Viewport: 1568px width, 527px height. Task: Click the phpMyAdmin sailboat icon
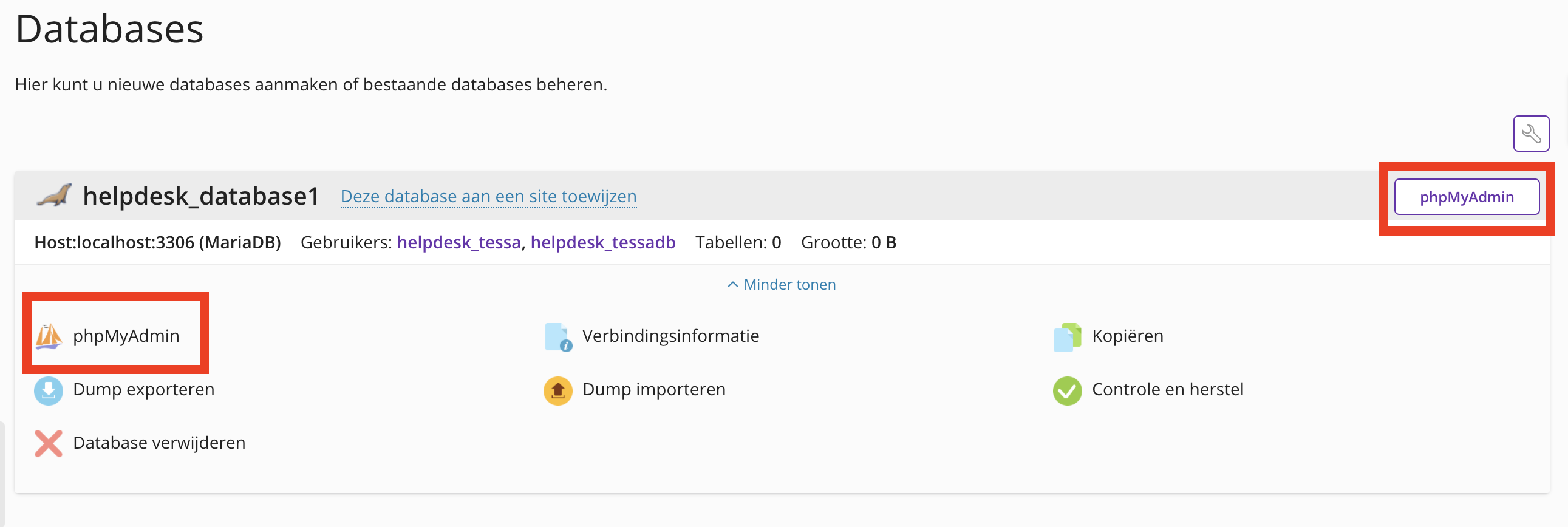tap(49, 336)
